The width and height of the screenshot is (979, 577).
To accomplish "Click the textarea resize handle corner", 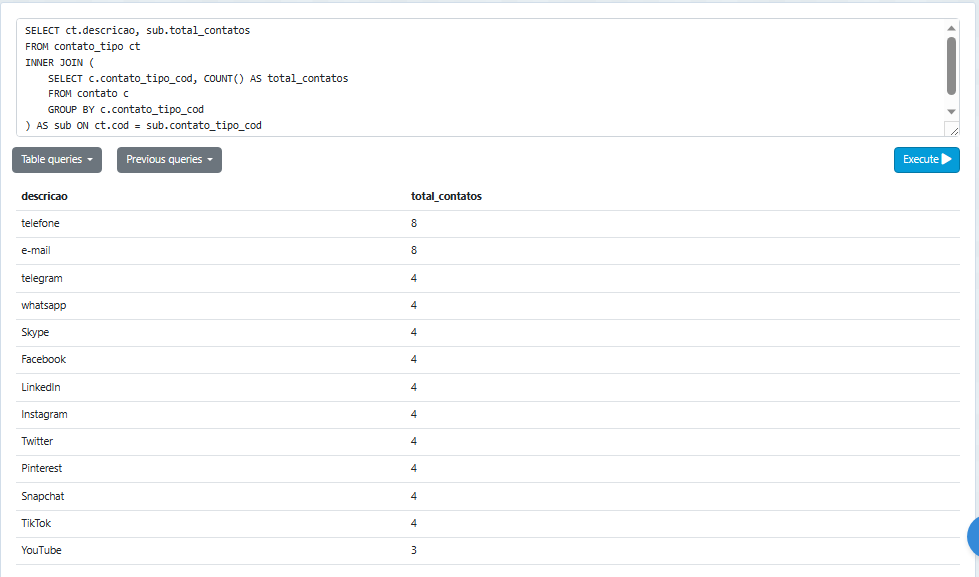I will click(x=953, y=130).
